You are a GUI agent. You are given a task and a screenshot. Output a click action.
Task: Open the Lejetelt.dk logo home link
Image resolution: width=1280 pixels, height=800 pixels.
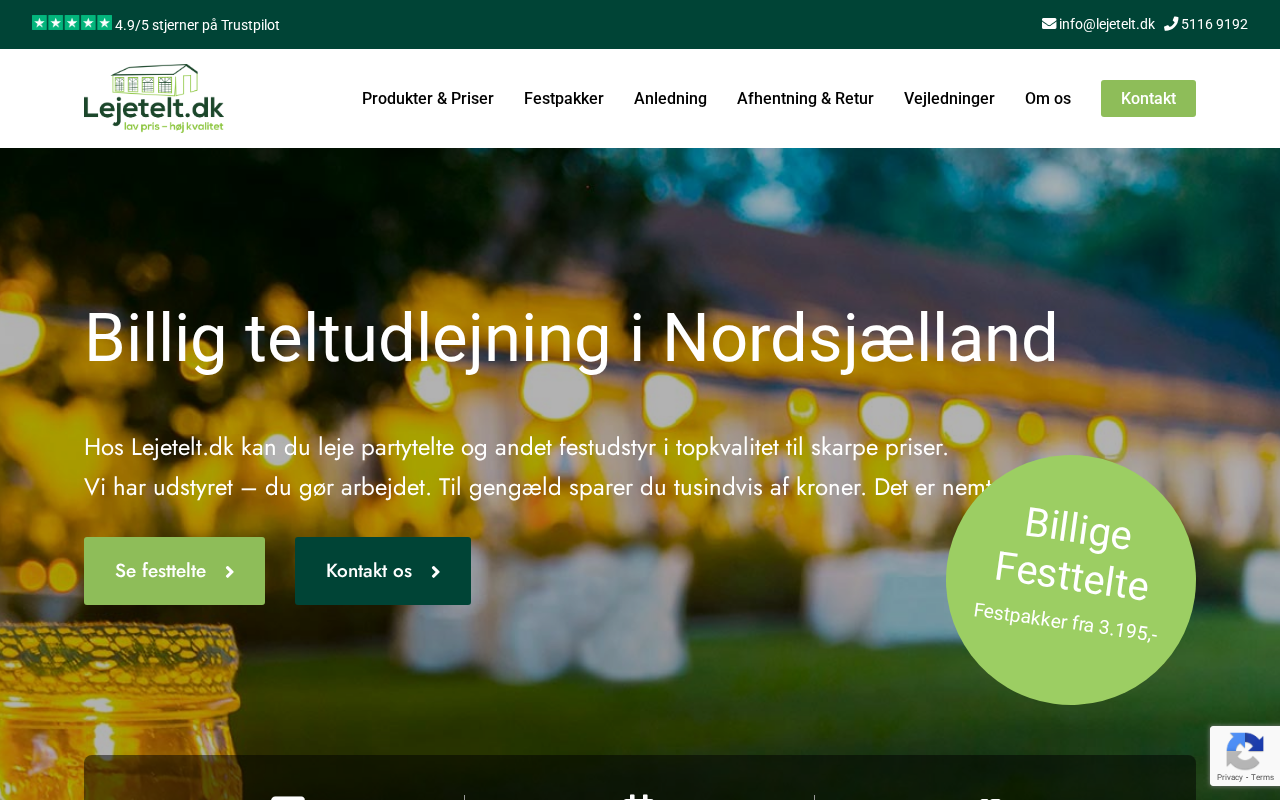154,98
